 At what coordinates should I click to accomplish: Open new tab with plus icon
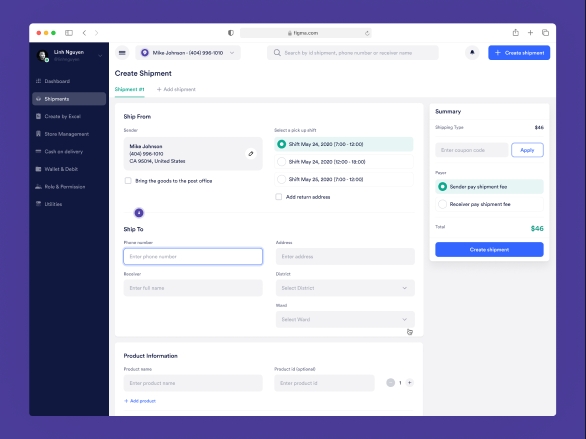pos(530,33)
